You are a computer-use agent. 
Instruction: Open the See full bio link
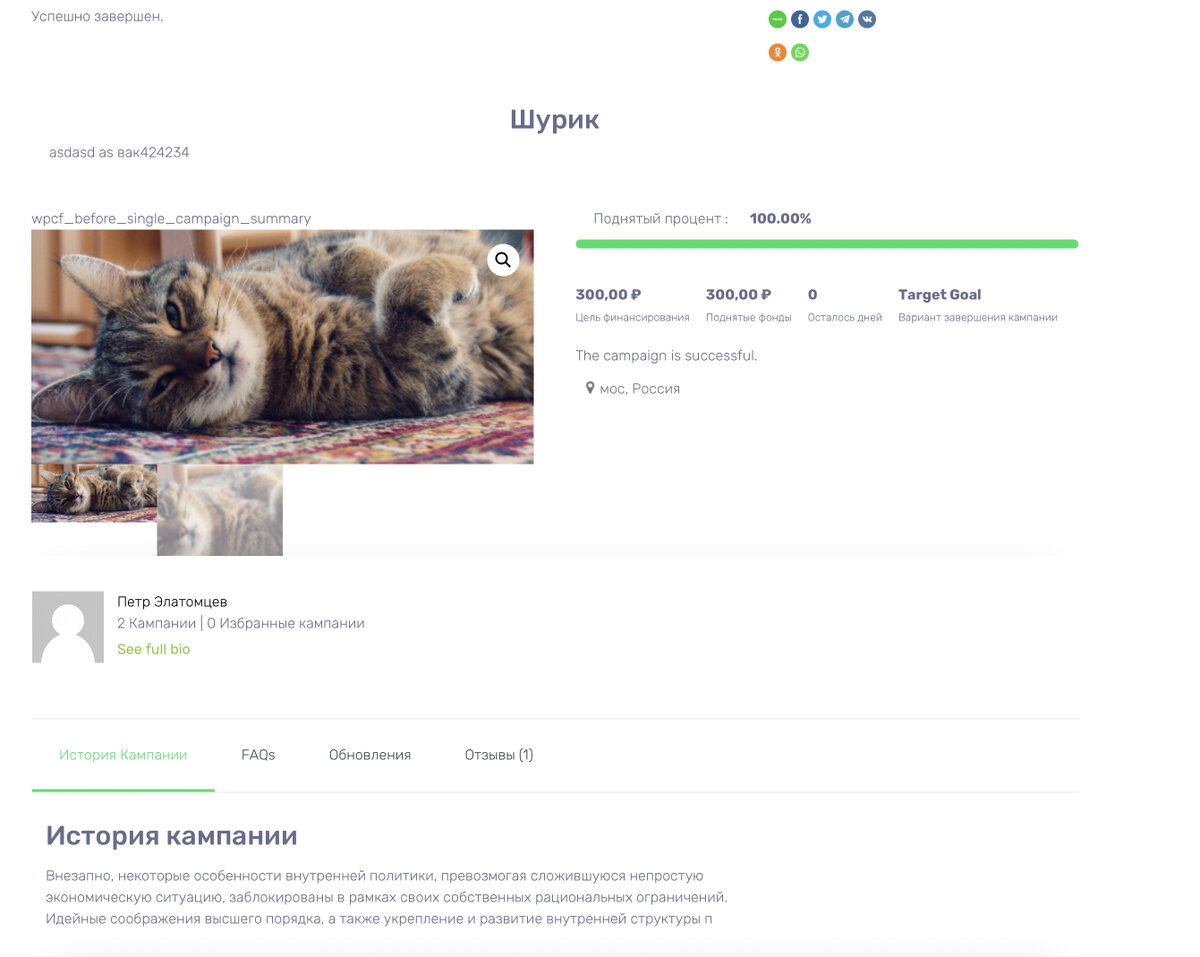(x=153, y=649)
